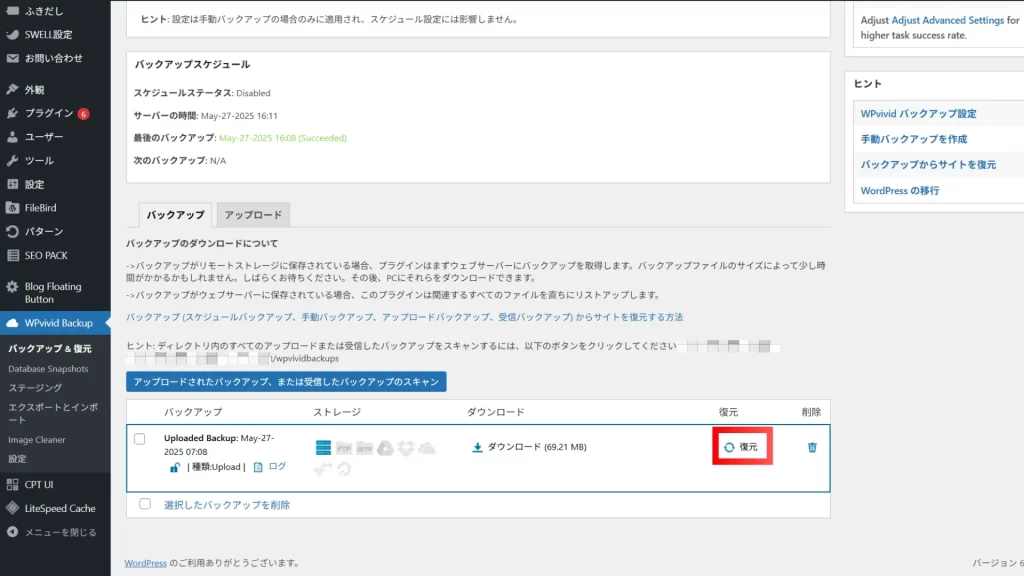Click the 選択したバックアップを削除 link
The width and height of the screenshot is (1024, 576).
227,505
